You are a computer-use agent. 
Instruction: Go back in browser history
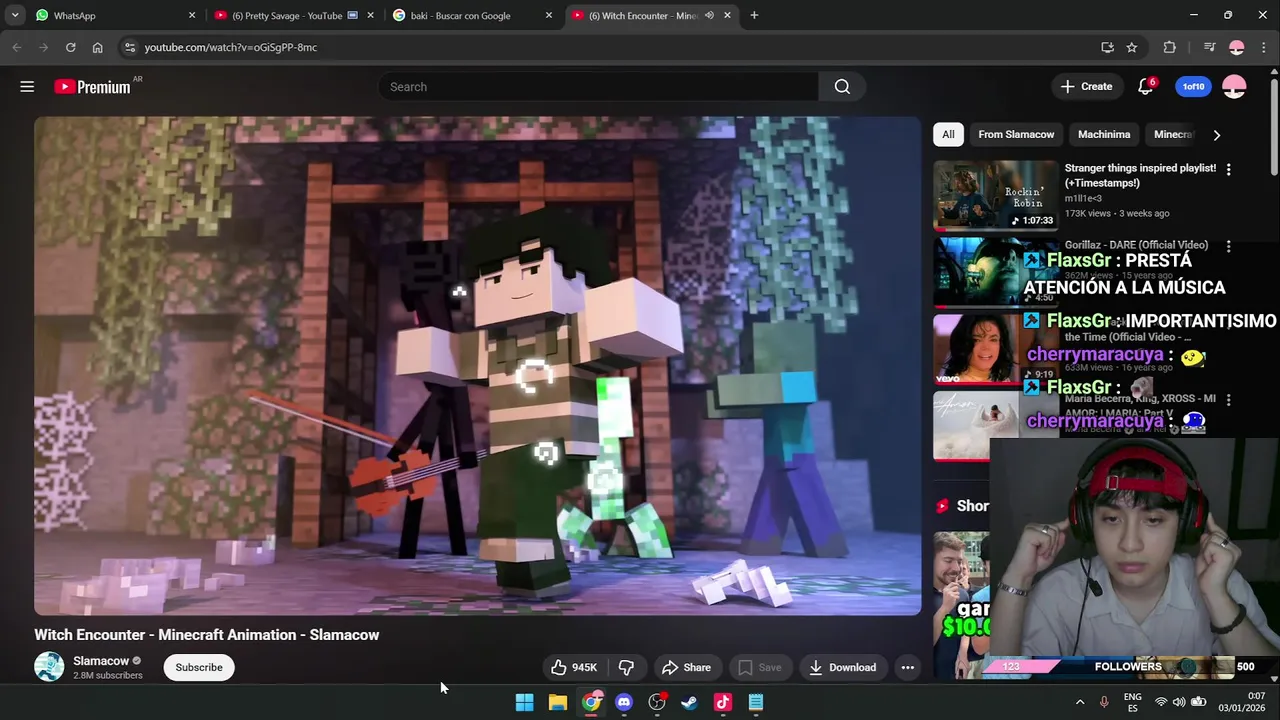[16, 47]
